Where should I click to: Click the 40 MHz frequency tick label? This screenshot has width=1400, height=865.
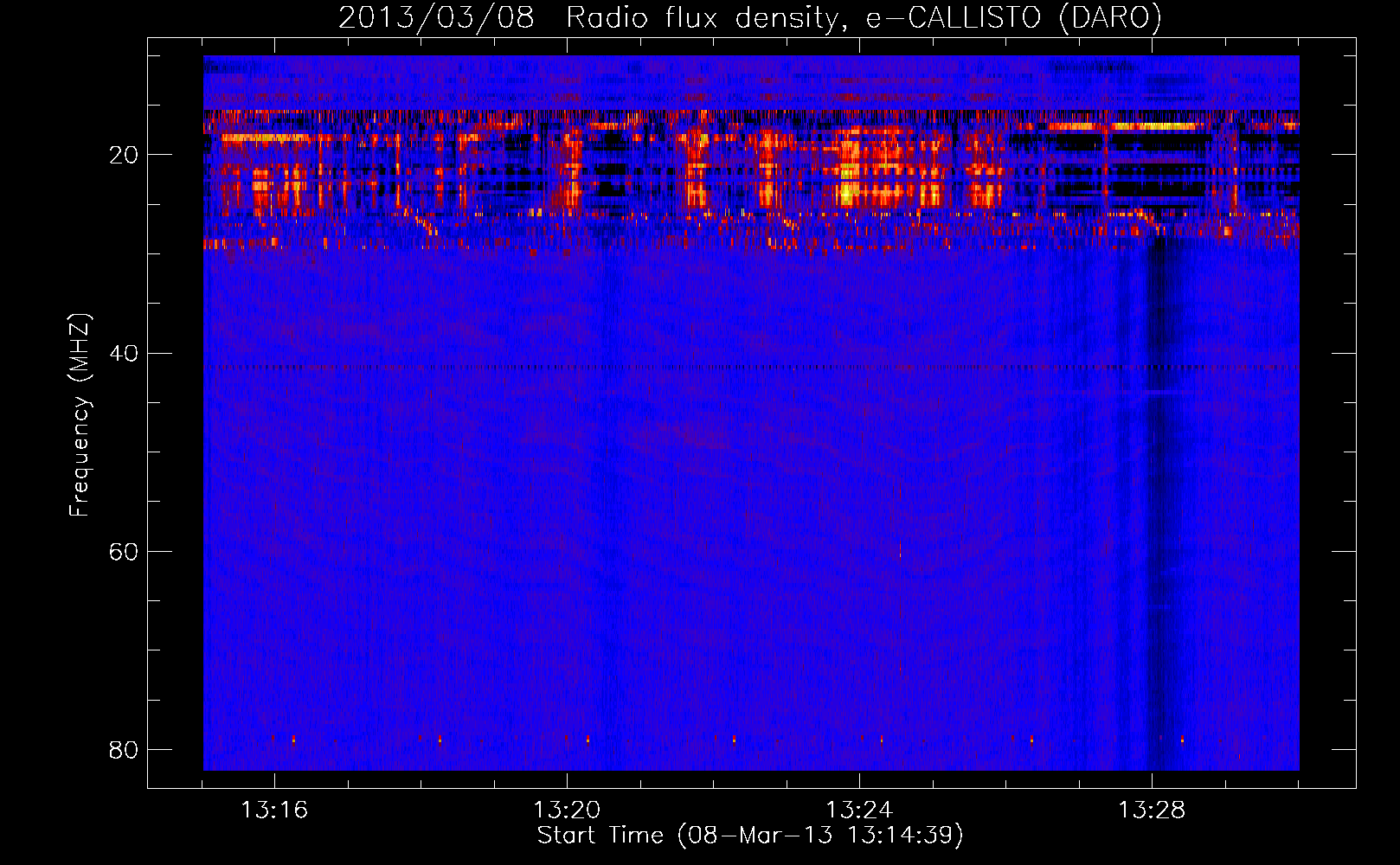pyautogui.click(x=124, y=353)
